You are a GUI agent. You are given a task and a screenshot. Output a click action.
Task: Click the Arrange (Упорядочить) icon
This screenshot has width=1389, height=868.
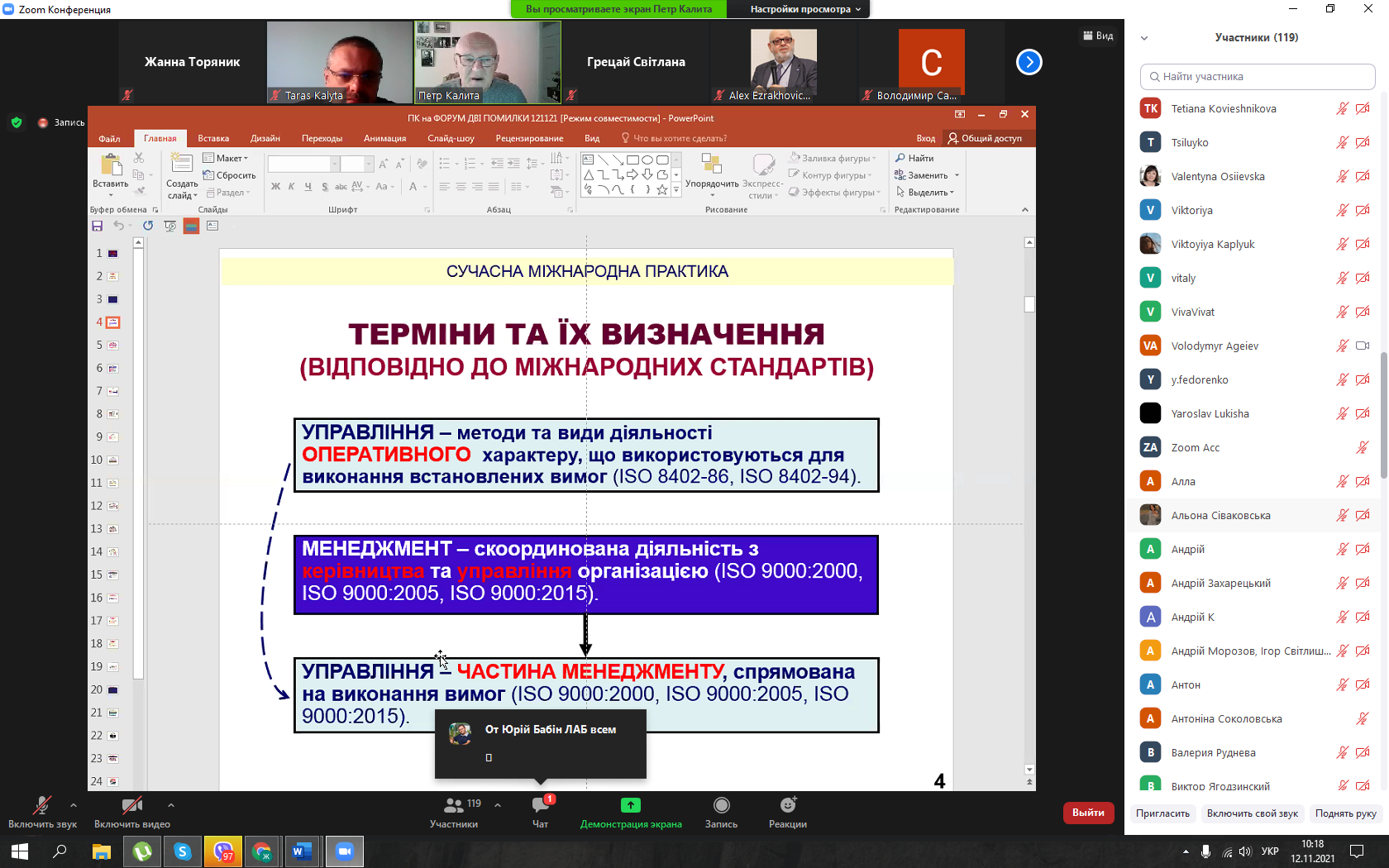(x=711, y=164)
